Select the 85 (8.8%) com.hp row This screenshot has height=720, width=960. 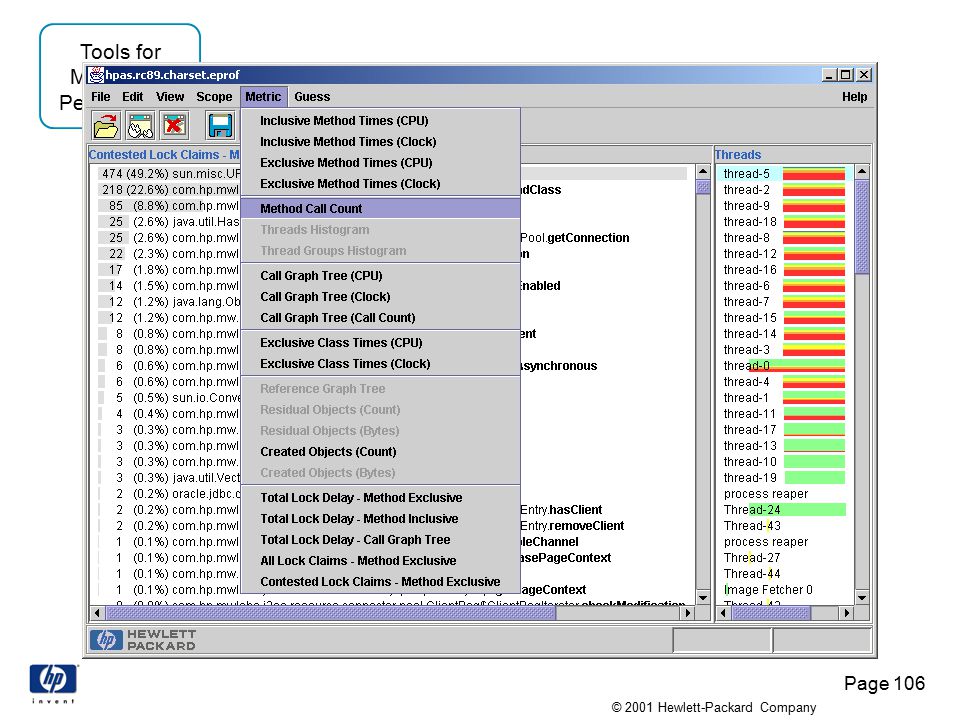[x=392, y=206]
